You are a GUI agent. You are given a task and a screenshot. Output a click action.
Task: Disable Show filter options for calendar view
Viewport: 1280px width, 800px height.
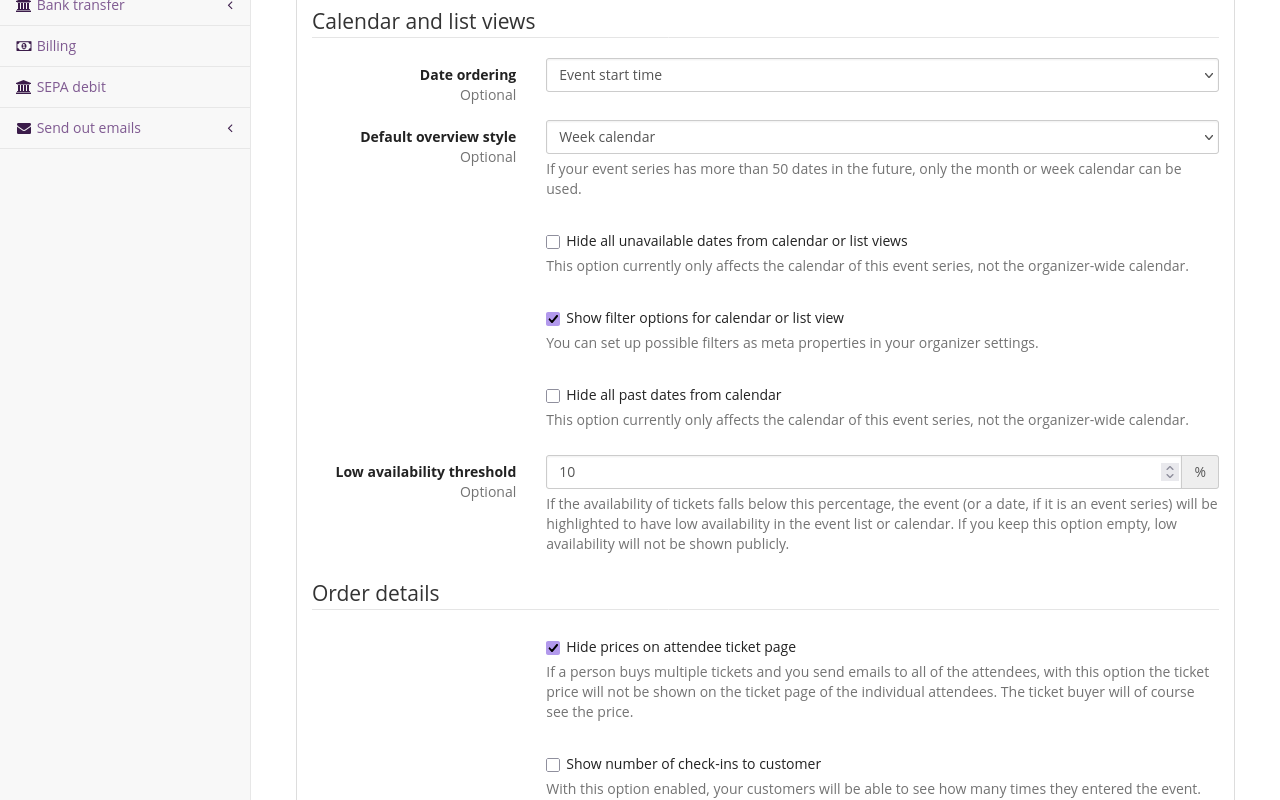point(553,318)
